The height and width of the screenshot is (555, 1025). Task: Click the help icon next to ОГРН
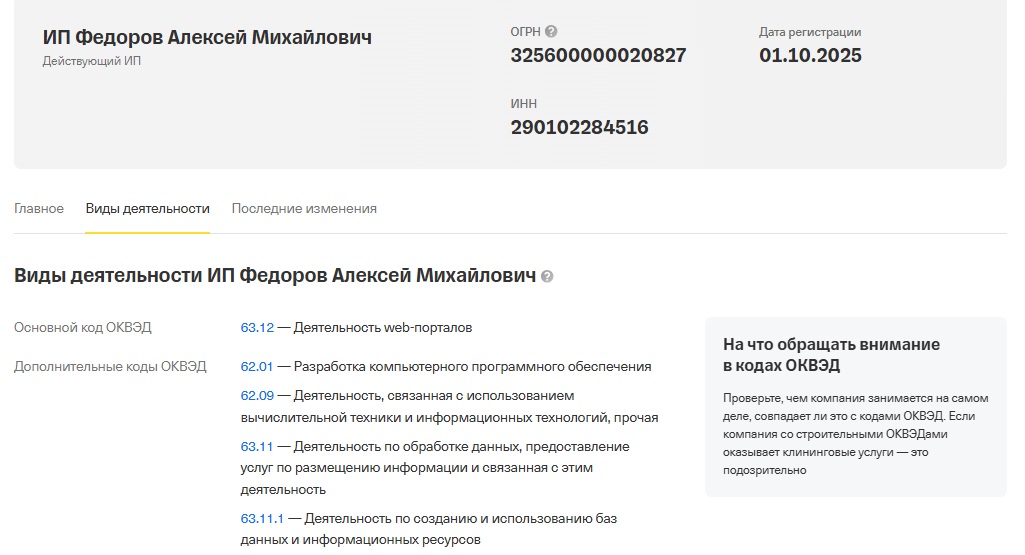551,31
